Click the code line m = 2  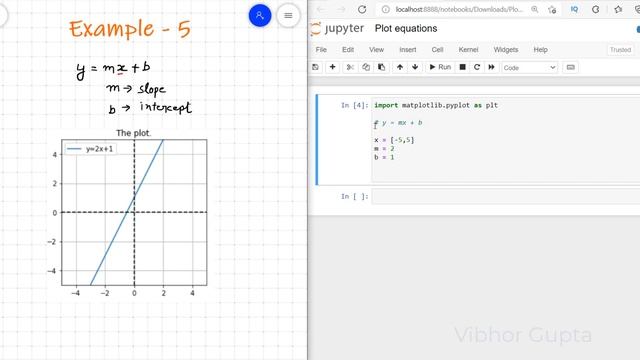384,149
